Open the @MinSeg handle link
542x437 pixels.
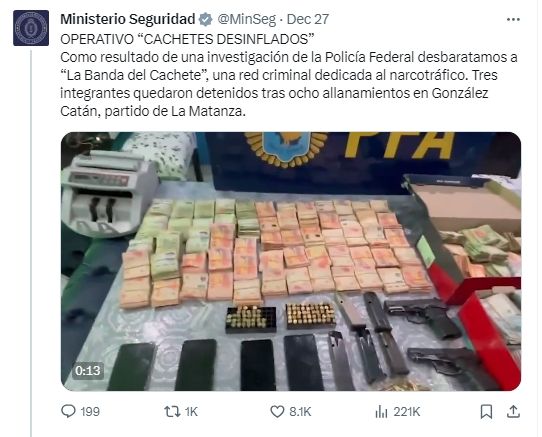pos(246,19)
